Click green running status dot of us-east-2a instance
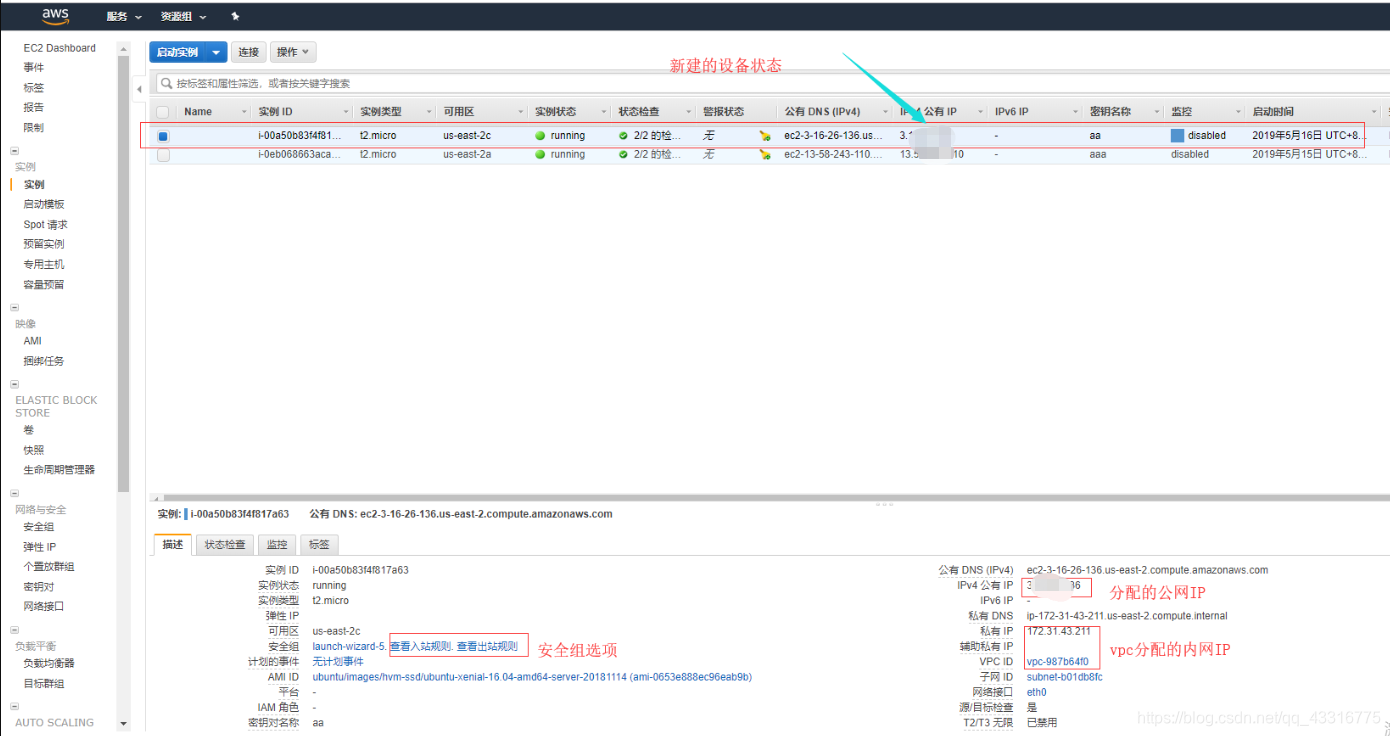The image size is (1390, 736). (x=540, y=155)
